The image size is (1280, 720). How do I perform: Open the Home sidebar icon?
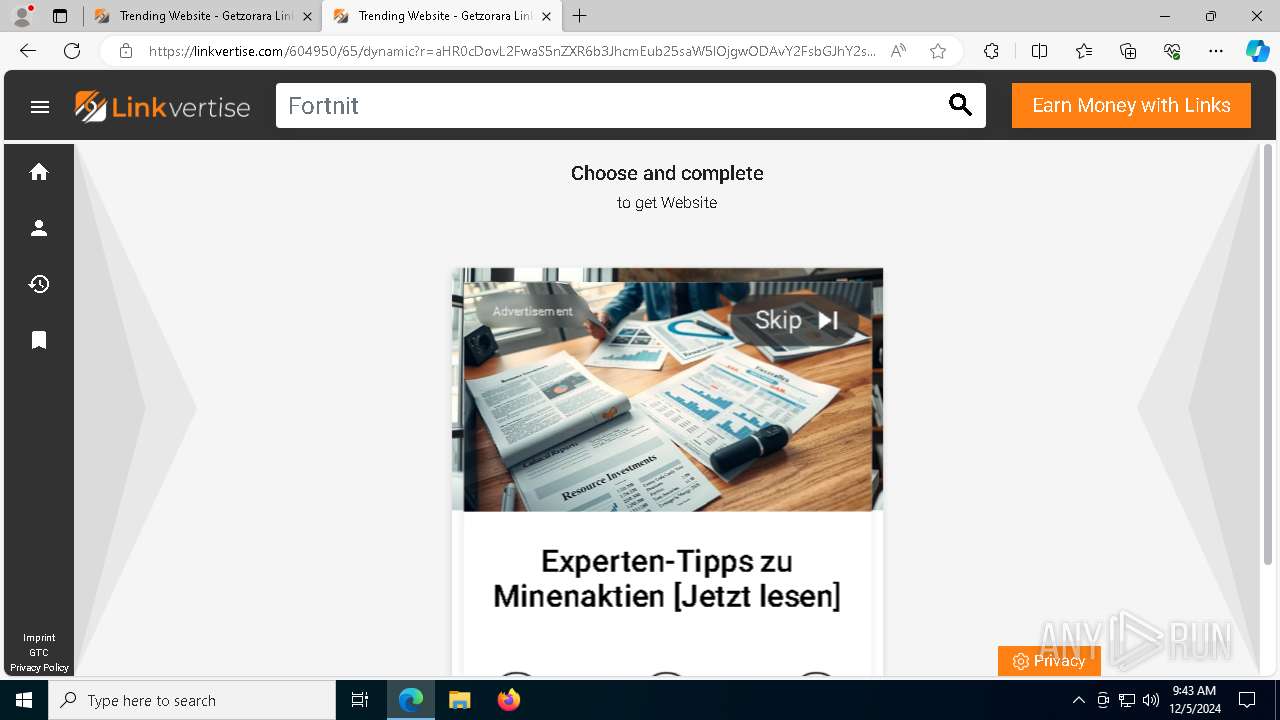coord(39,172)
